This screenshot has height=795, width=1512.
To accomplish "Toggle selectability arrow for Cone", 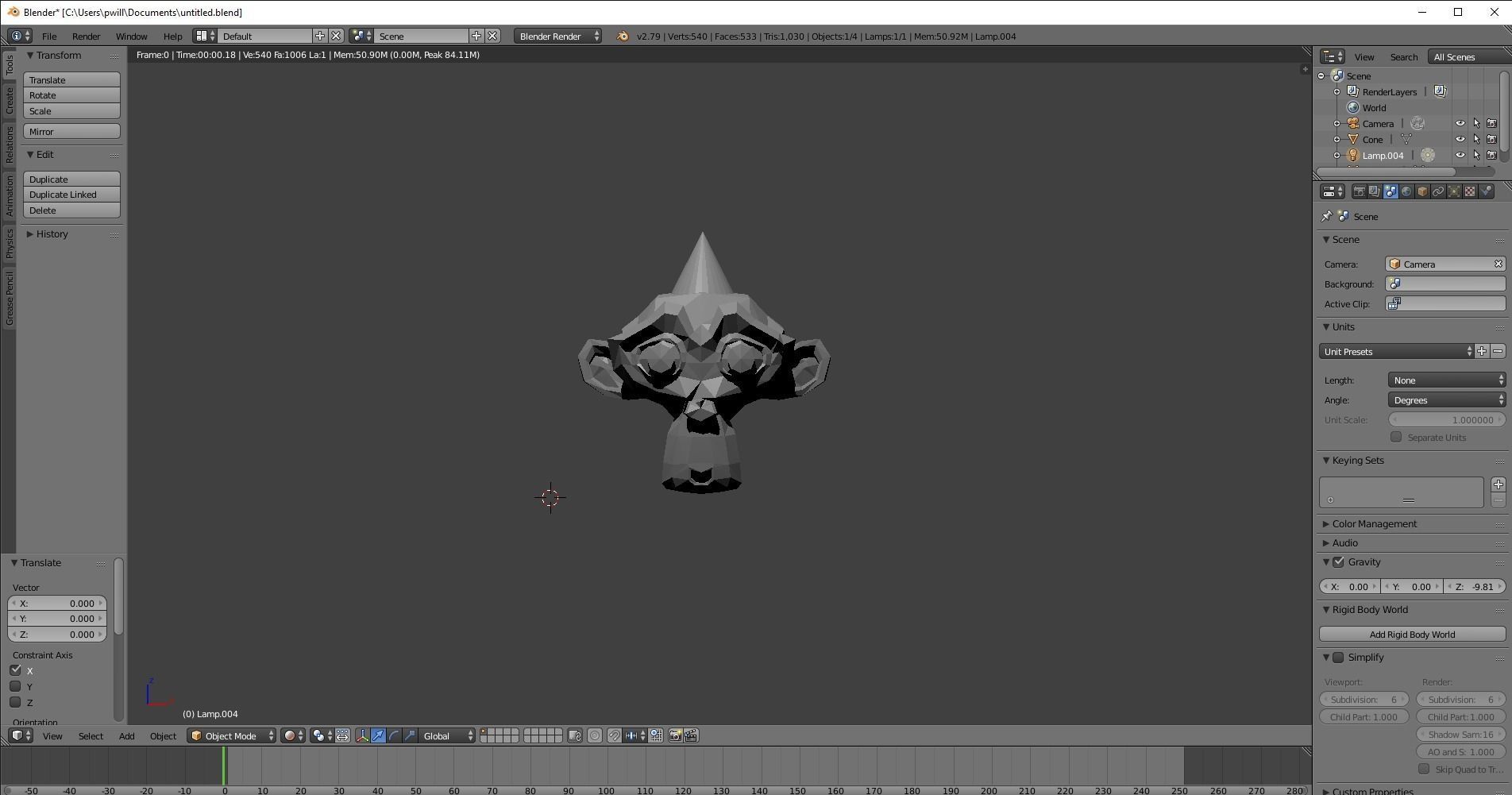I will coord(1476,139).
